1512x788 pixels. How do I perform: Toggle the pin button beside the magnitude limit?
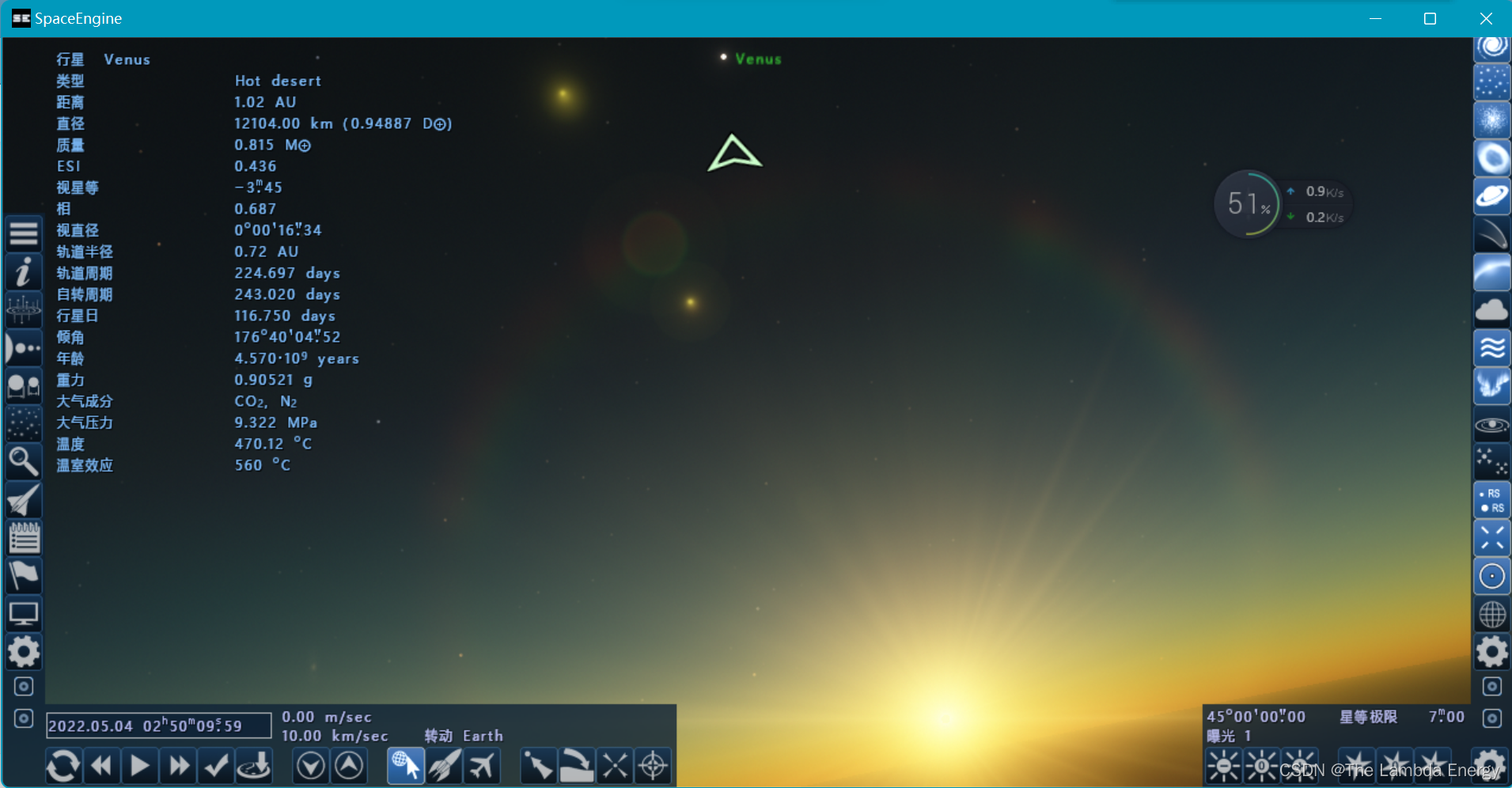[x=1492, y=718]
